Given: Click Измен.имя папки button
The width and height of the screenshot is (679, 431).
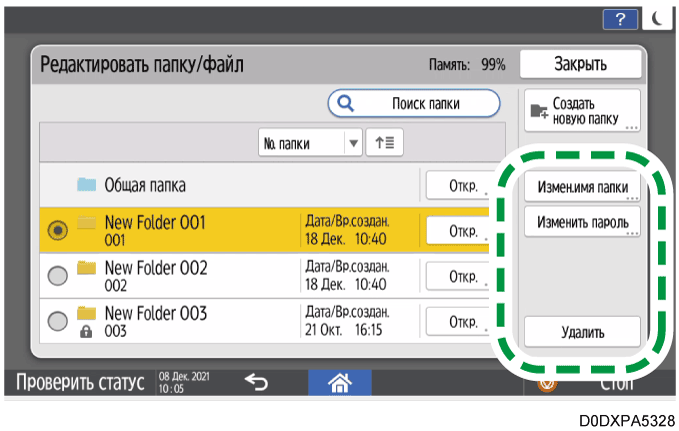Looking at the screenshot, I should tap(582, 186).
